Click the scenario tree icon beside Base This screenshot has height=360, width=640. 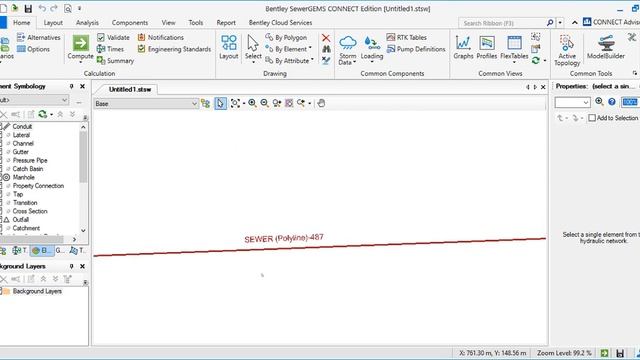(205, 103)
